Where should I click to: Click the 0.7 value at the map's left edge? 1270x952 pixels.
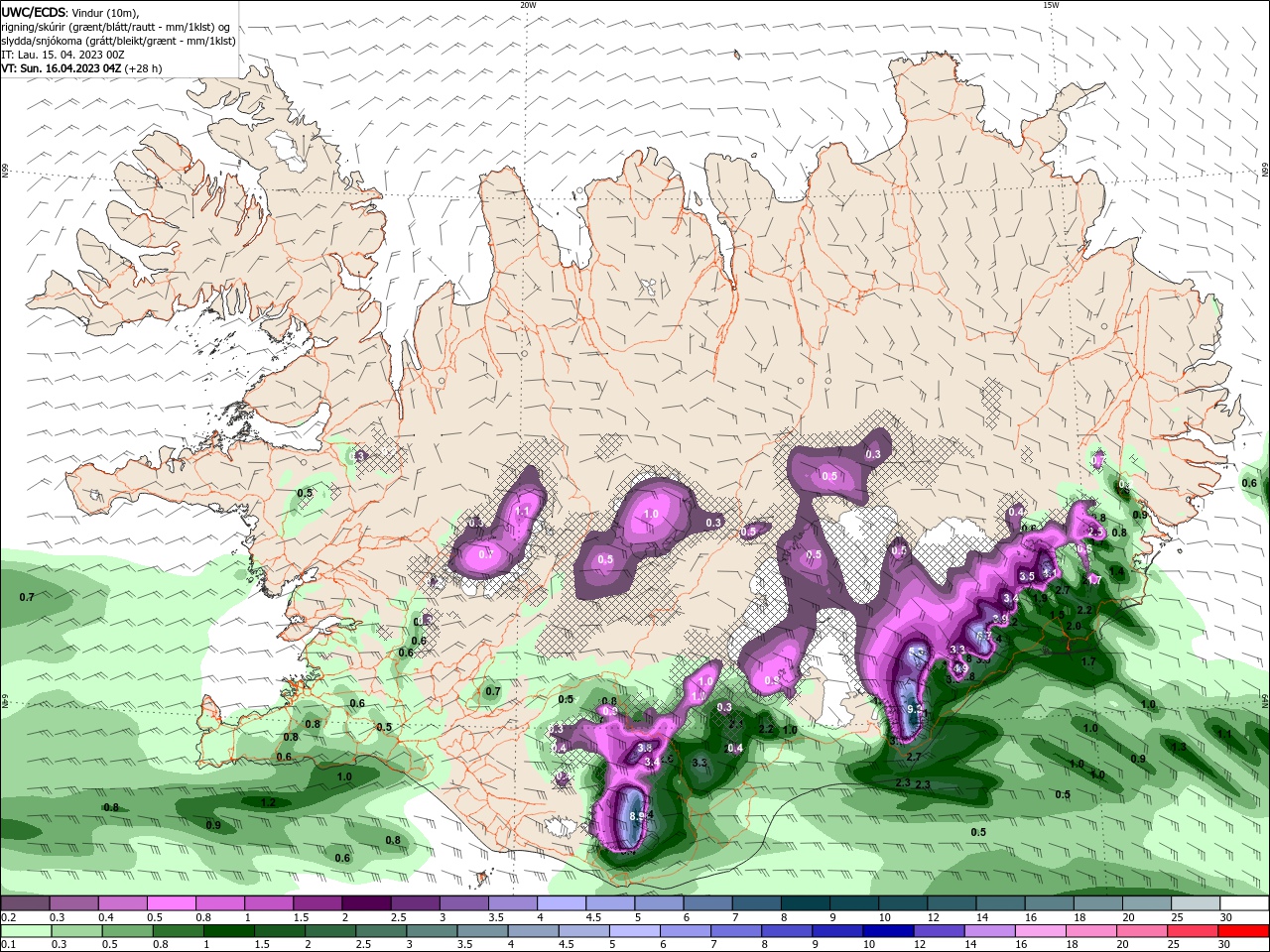(27, 597)
